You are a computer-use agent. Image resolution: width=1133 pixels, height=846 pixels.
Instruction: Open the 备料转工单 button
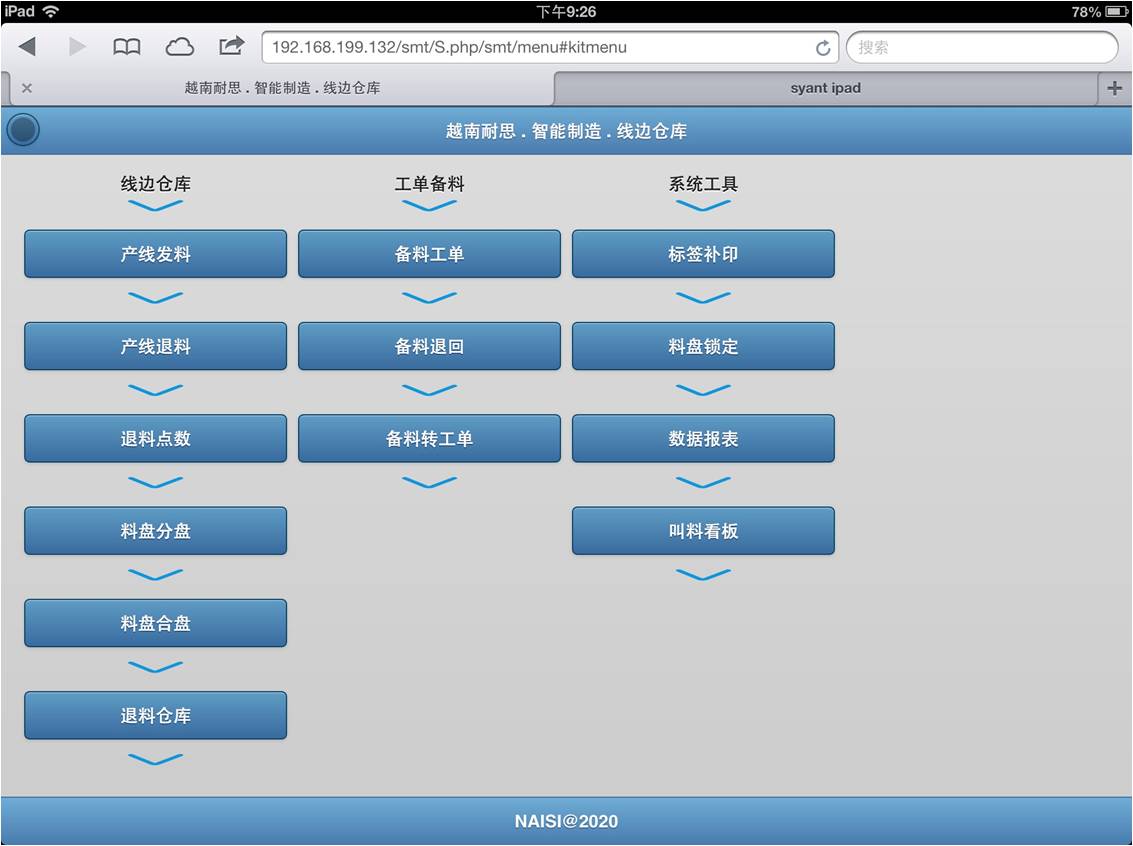[429, 439]
